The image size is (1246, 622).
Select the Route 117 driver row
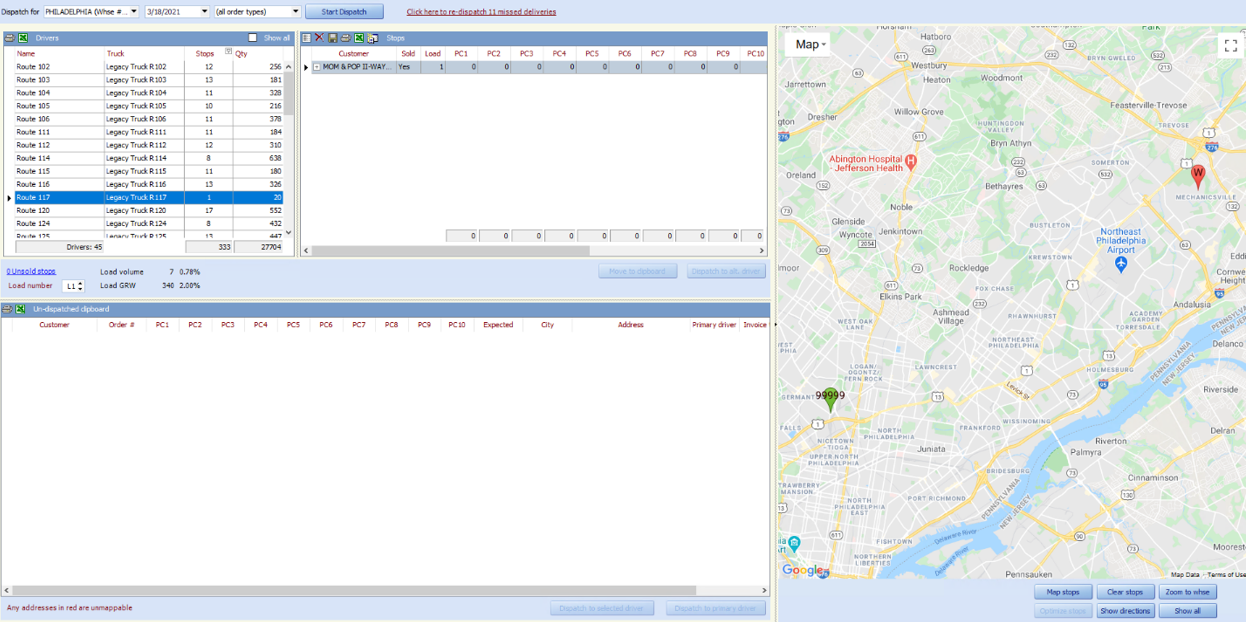click(148, 197)
